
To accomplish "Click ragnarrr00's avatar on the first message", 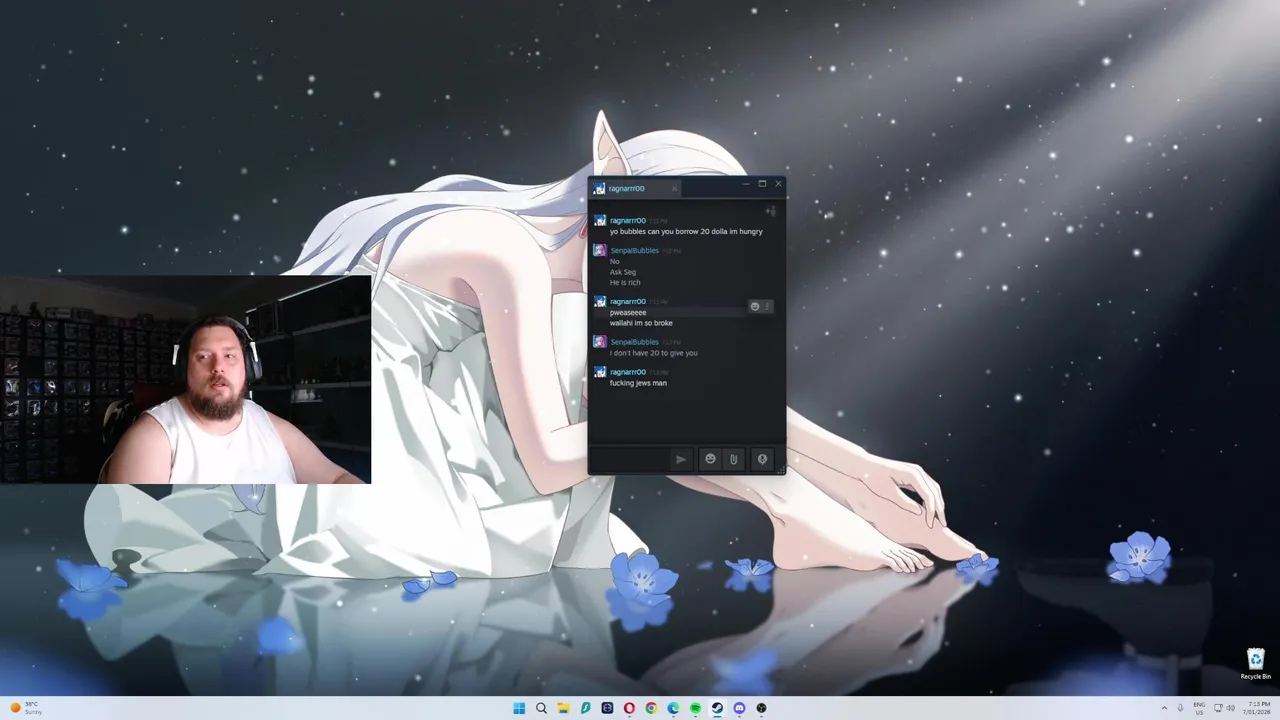I will tap(600, 220).
